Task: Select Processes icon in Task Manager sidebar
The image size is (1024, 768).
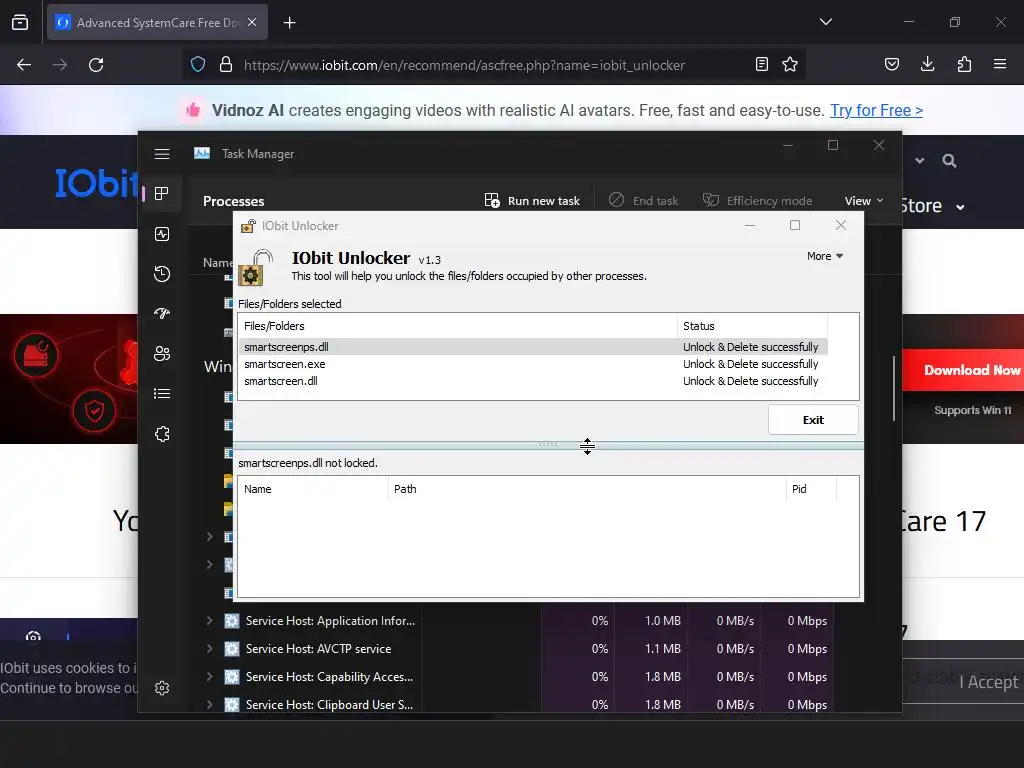Action: click(x=162, y=193)
